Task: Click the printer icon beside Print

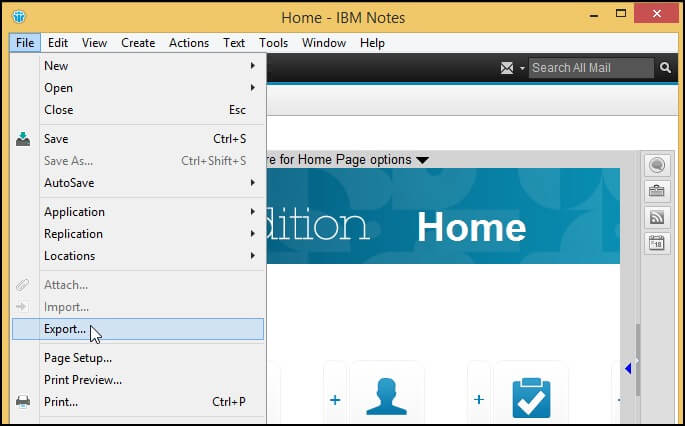Action: [x=23, y=402]
